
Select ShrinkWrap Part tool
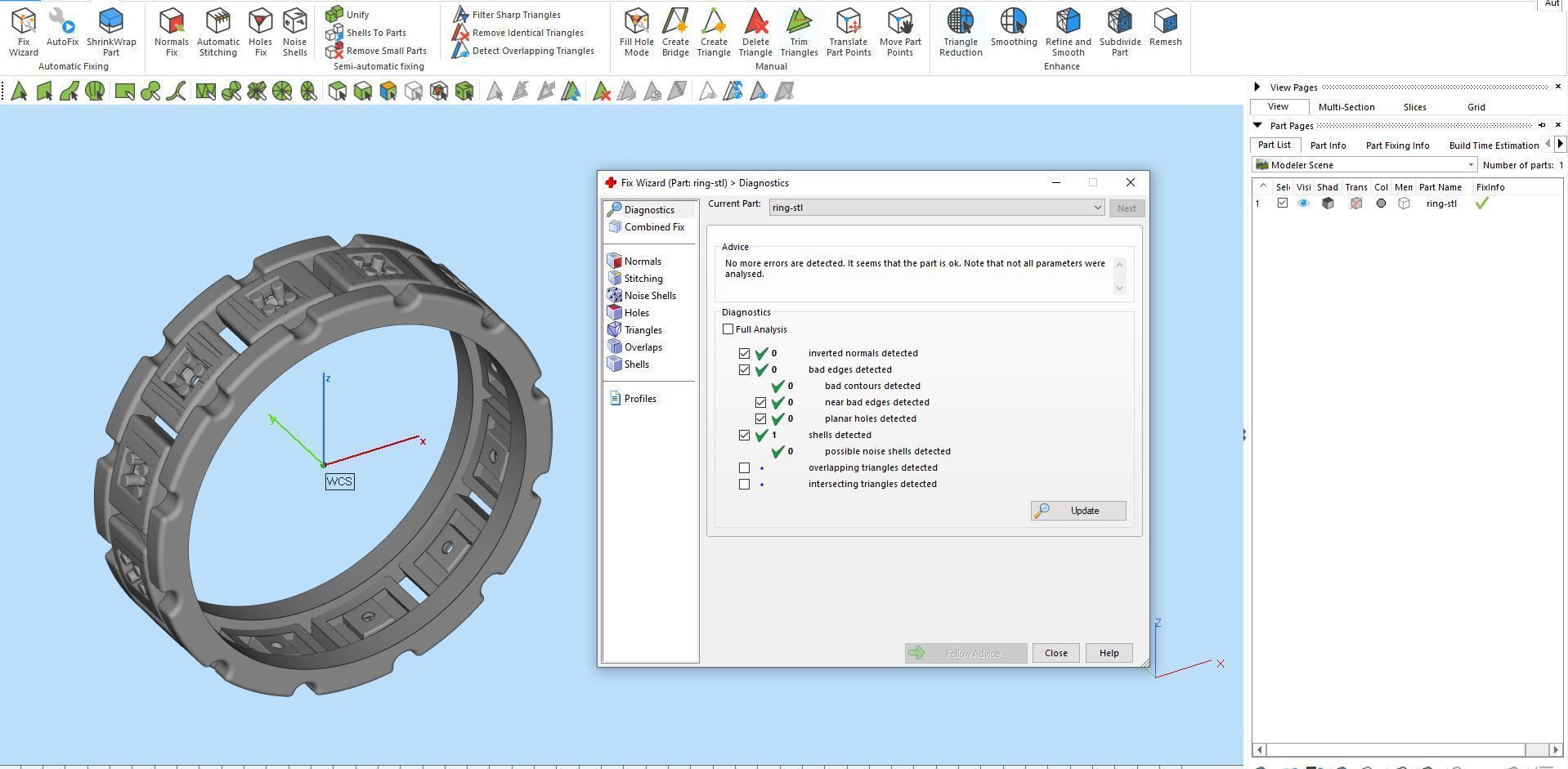(x=111, y=32)
